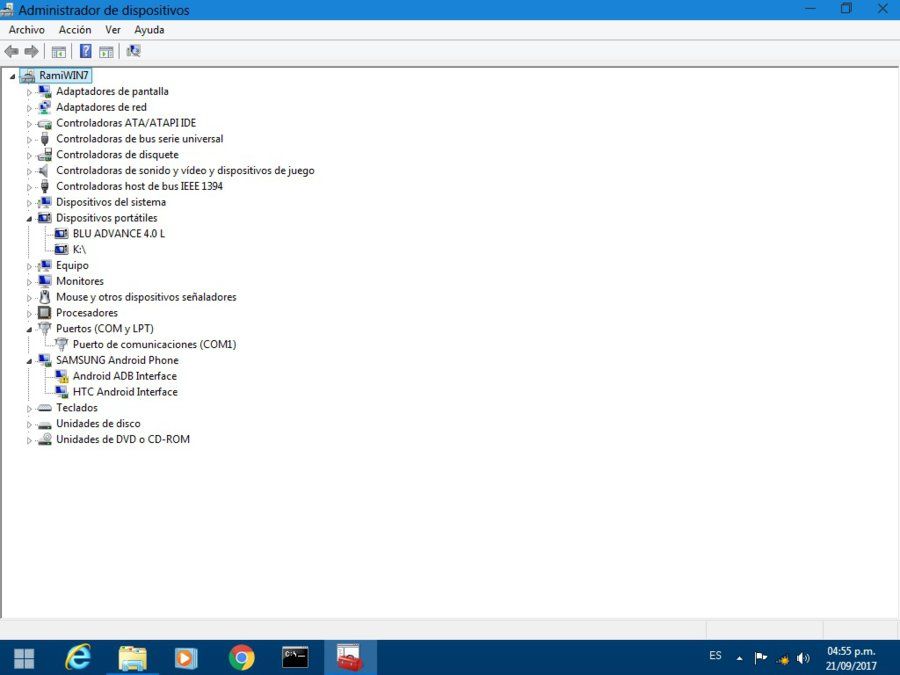
Task: Click the properties pane toolbar icon
Action: pos(106,52)
